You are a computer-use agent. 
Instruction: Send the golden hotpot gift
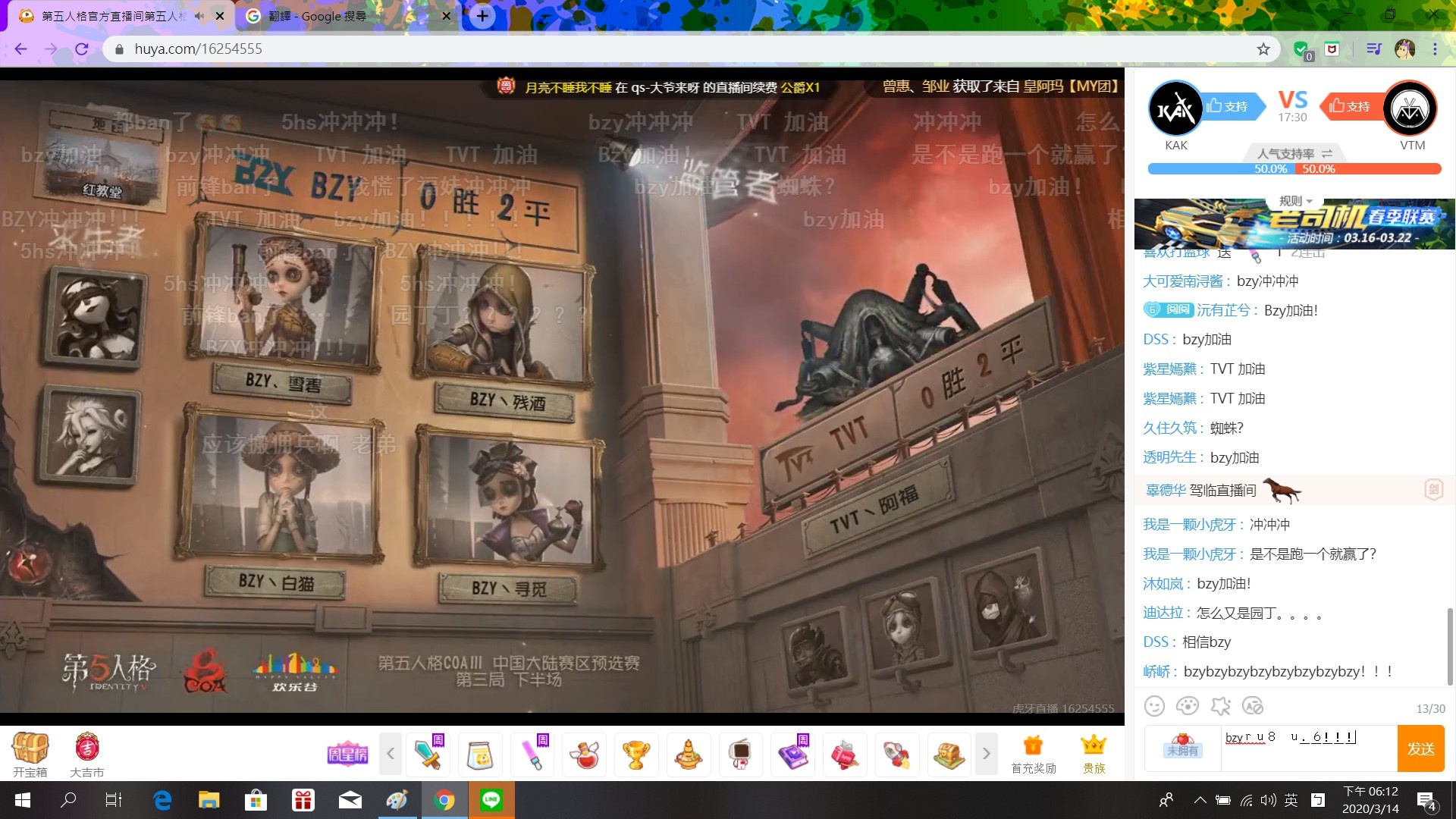click(689, 755)
